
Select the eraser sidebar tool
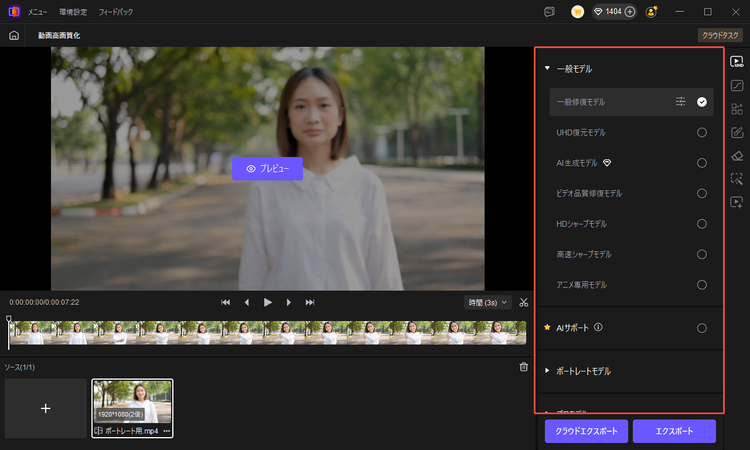point(737,156)
